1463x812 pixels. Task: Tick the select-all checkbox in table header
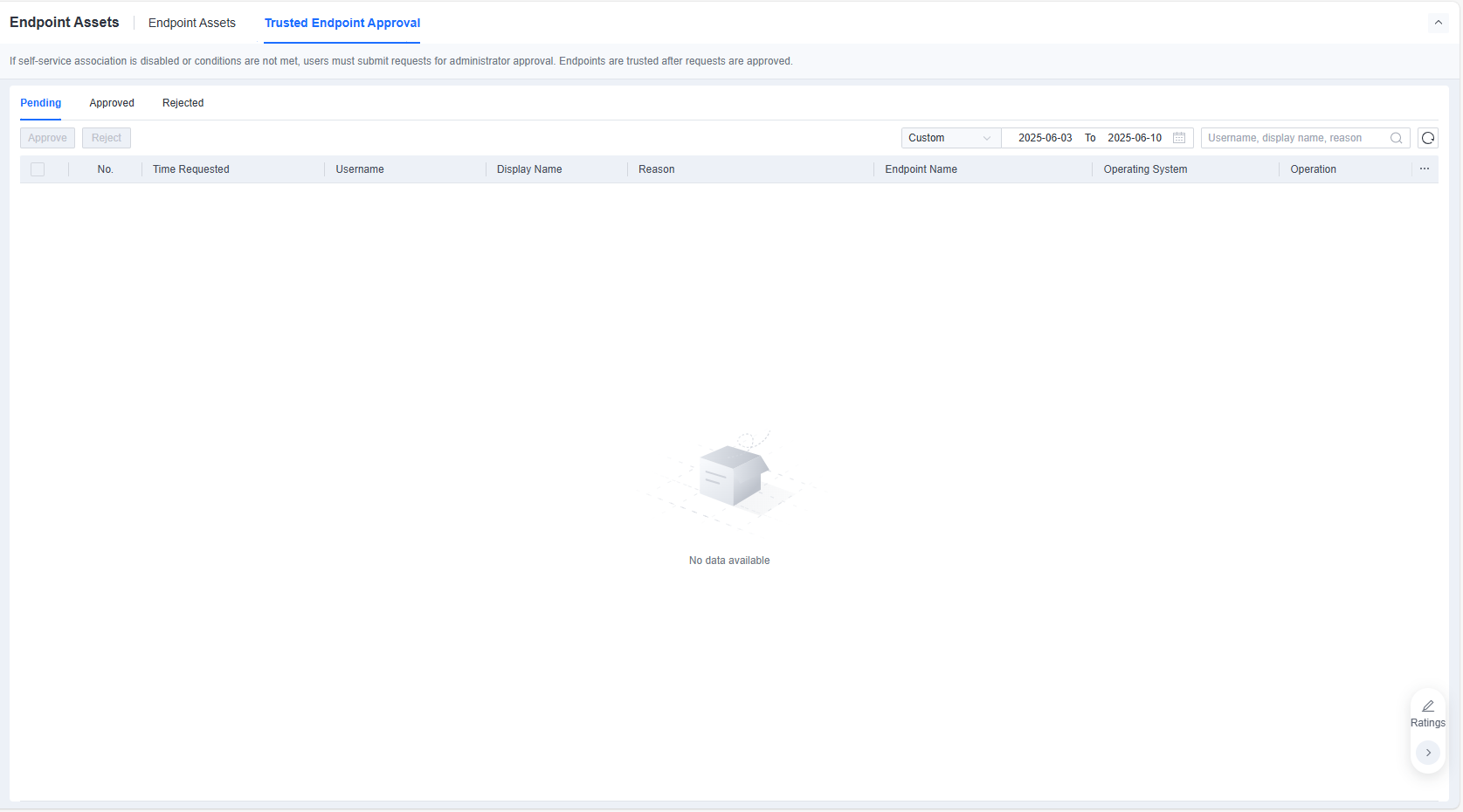[38, 169]
